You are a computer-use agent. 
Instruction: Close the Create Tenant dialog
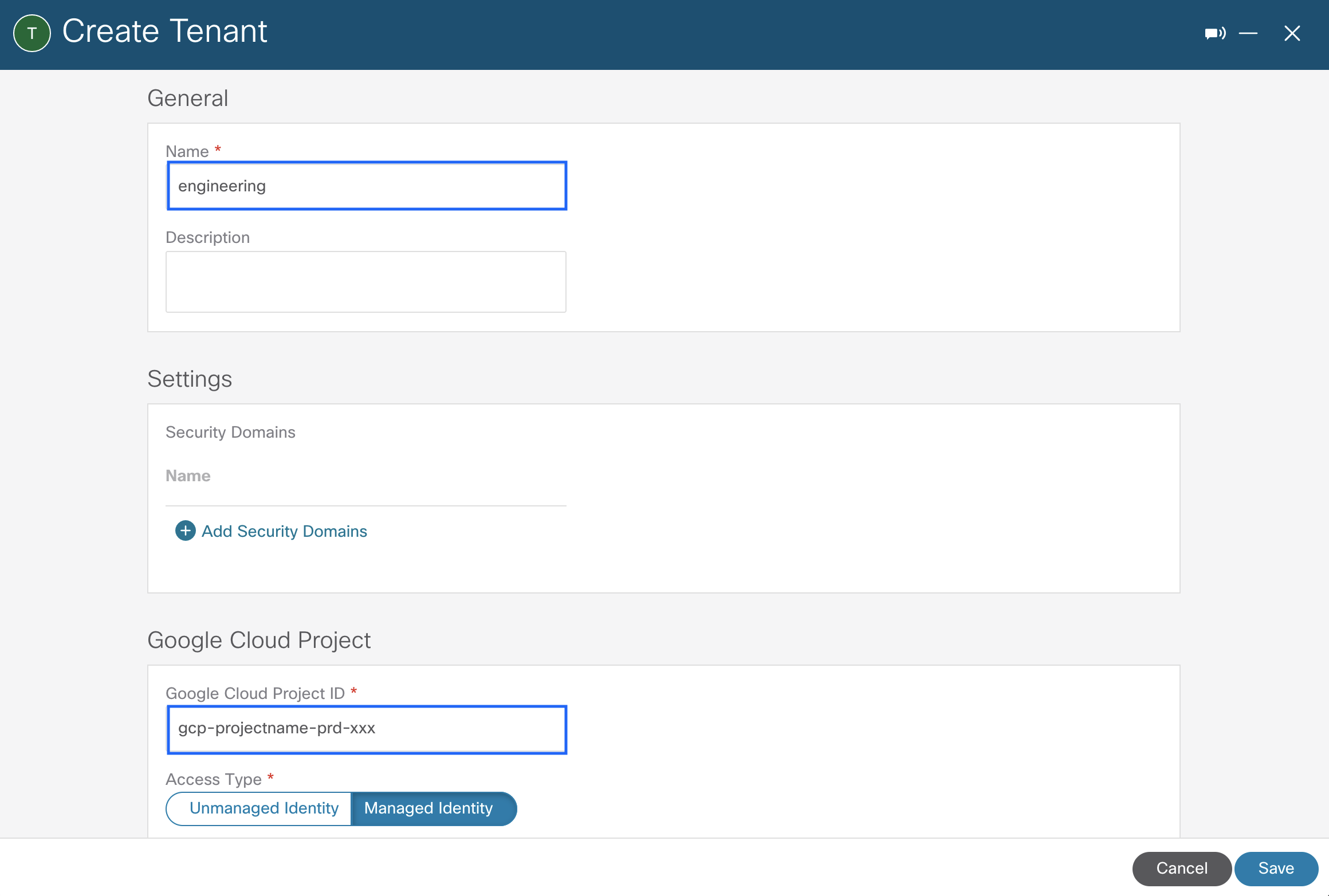(1292, 33)
